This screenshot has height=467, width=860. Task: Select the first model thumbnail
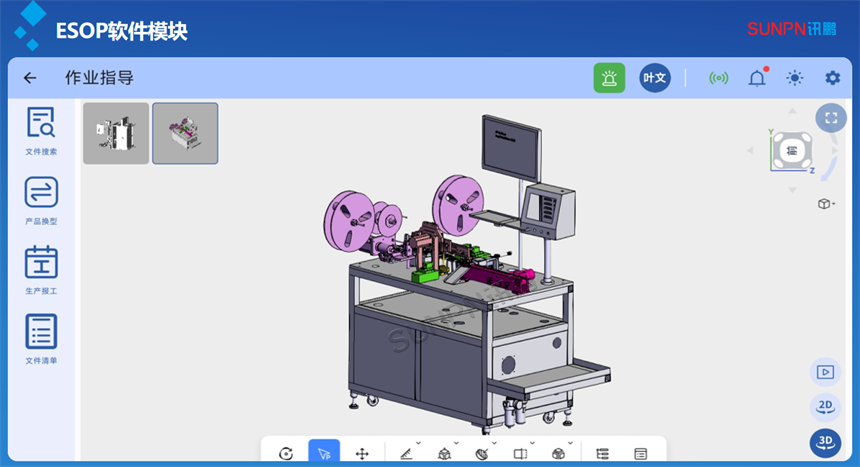pos(116,133)
